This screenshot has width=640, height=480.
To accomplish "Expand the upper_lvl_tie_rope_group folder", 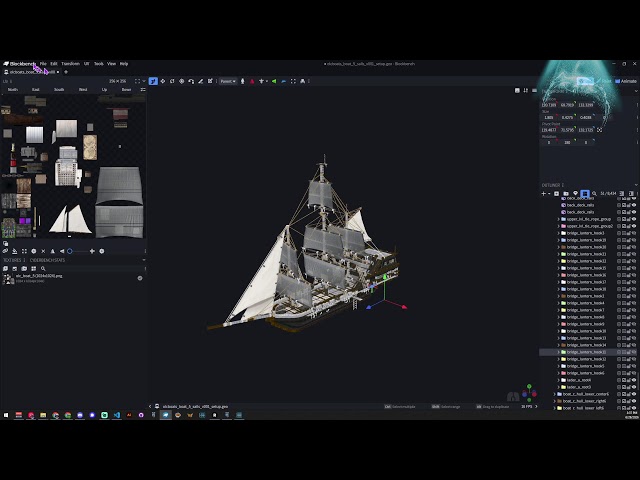I will (559, 219).
